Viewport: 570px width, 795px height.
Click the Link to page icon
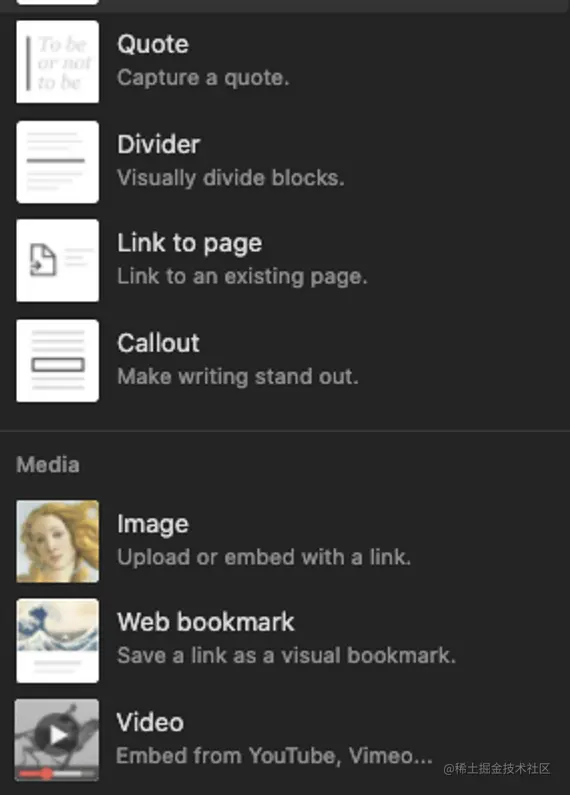[57, 261]
